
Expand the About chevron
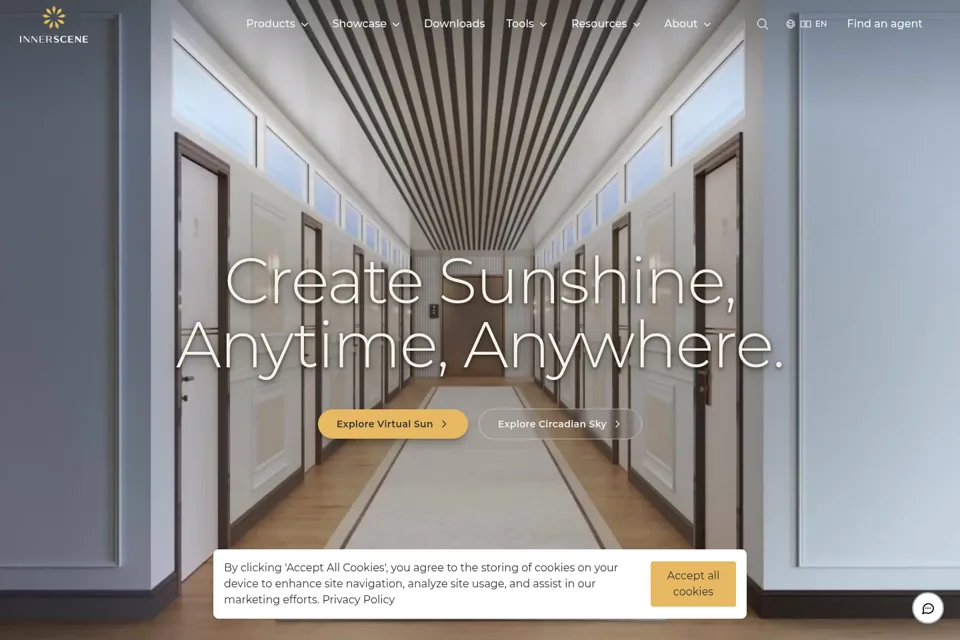point(707,24)
